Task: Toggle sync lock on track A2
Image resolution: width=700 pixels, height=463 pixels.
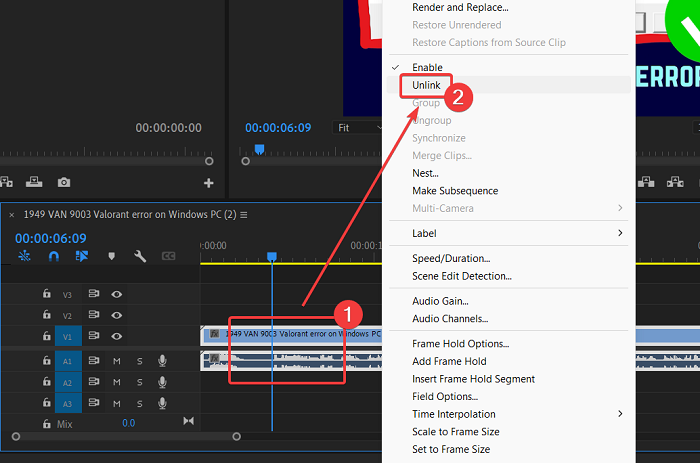Action: 94,382
